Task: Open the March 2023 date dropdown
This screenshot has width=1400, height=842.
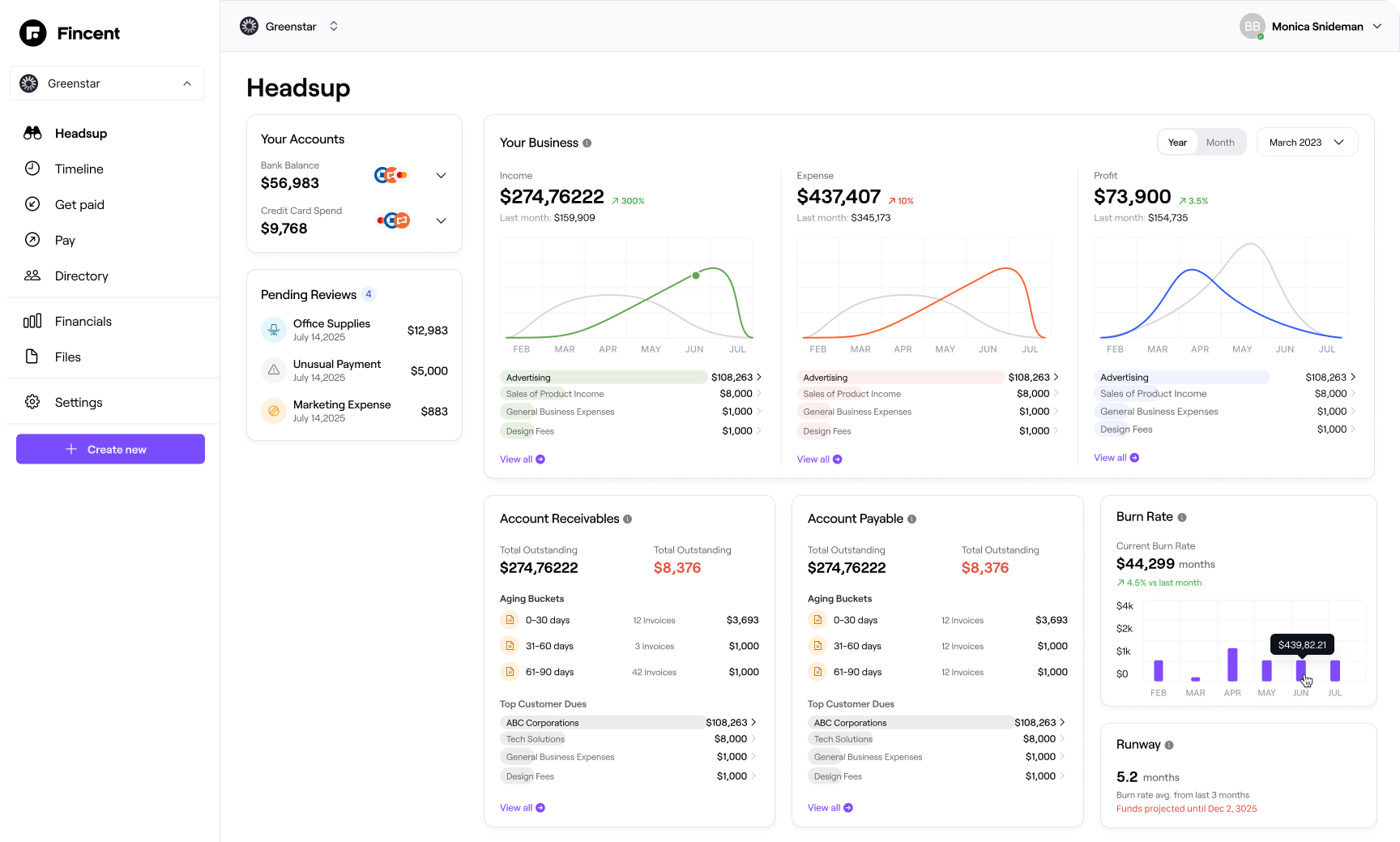Action: pyautogui.click(x=1307, y=142)
